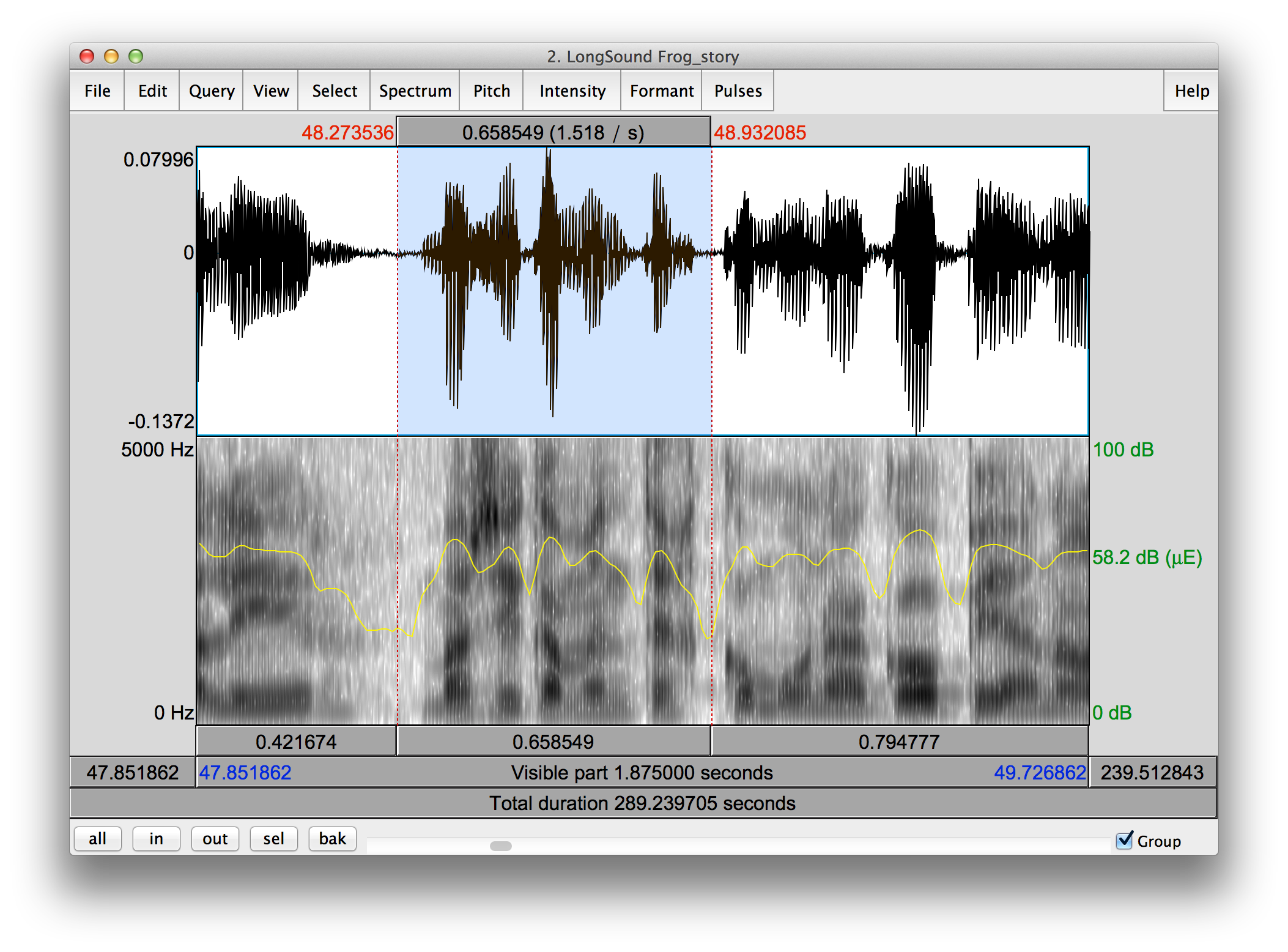Viewport: 1288px width, 952px height.
Task: Open the Intensity menu
Action: 572,91
